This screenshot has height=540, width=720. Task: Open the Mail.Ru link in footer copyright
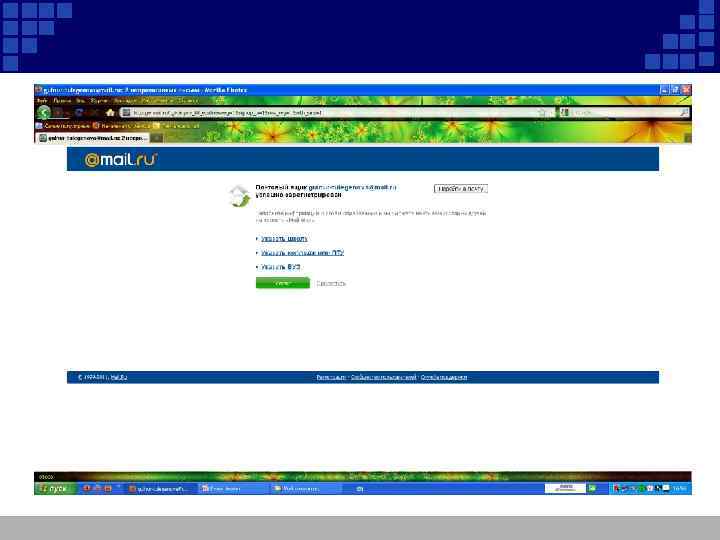pos(119,377)
